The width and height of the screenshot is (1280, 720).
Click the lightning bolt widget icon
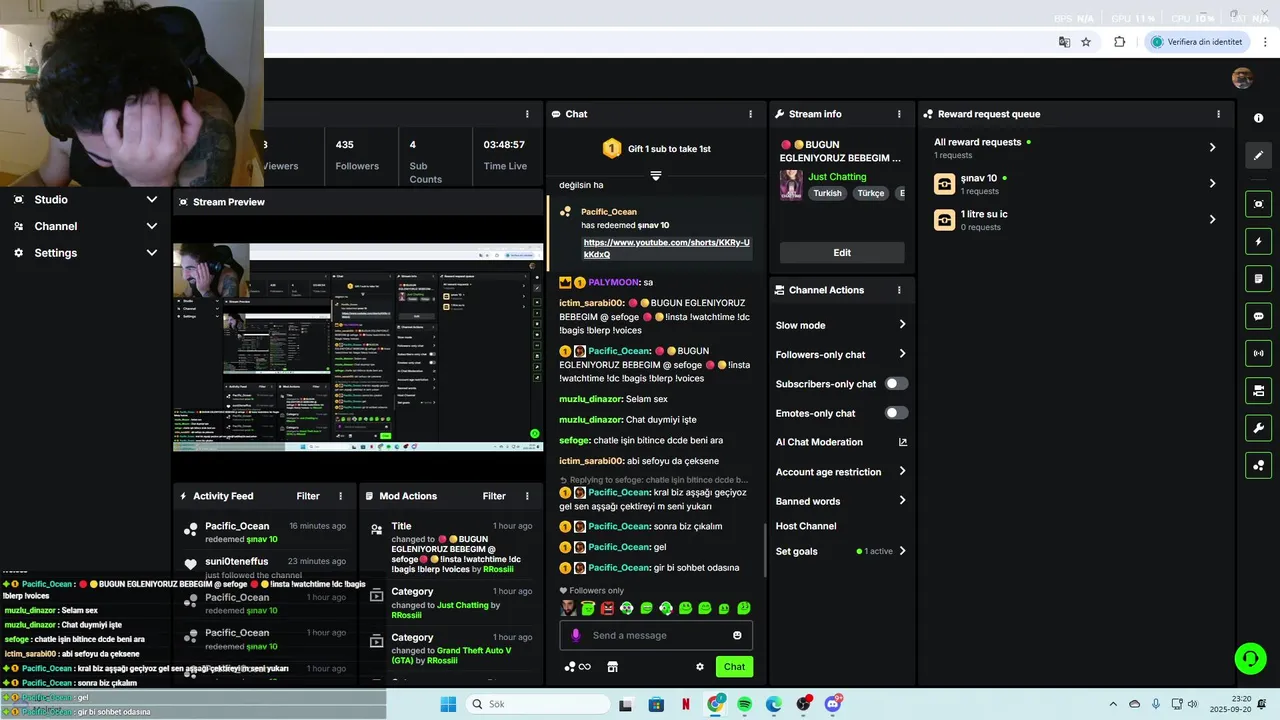tap(1258, 241)
